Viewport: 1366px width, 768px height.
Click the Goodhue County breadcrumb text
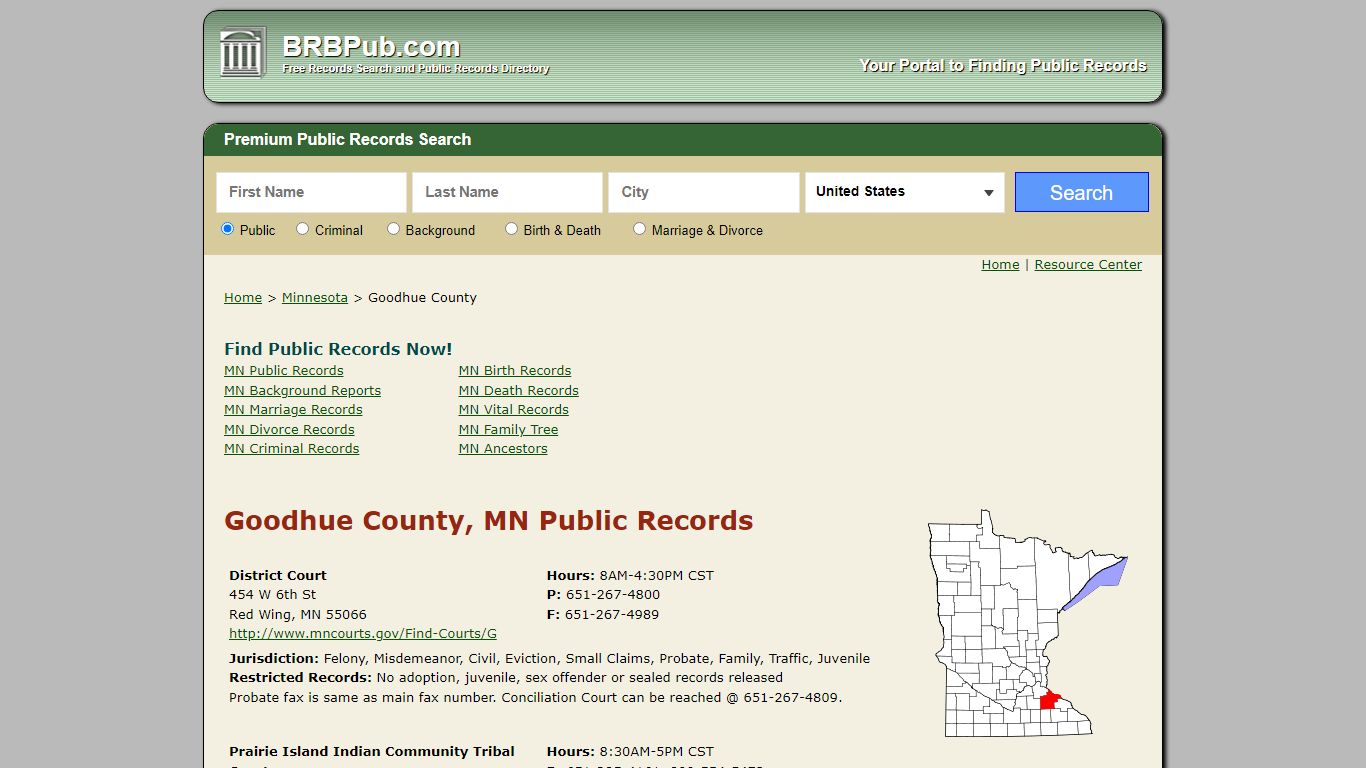[x=422, y=298]
